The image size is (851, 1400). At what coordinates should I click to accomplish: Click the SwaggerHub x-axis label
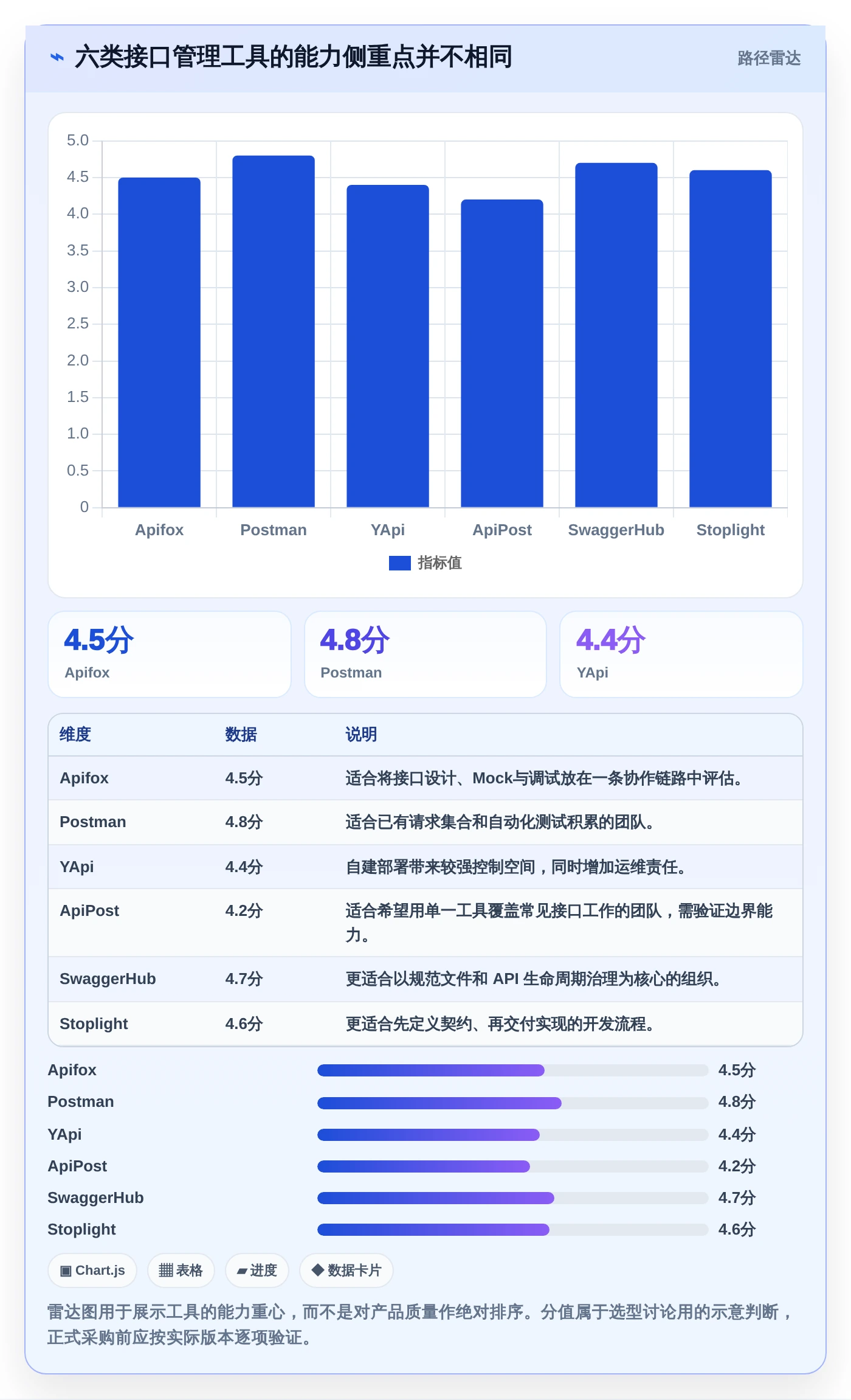coord(616,530)
